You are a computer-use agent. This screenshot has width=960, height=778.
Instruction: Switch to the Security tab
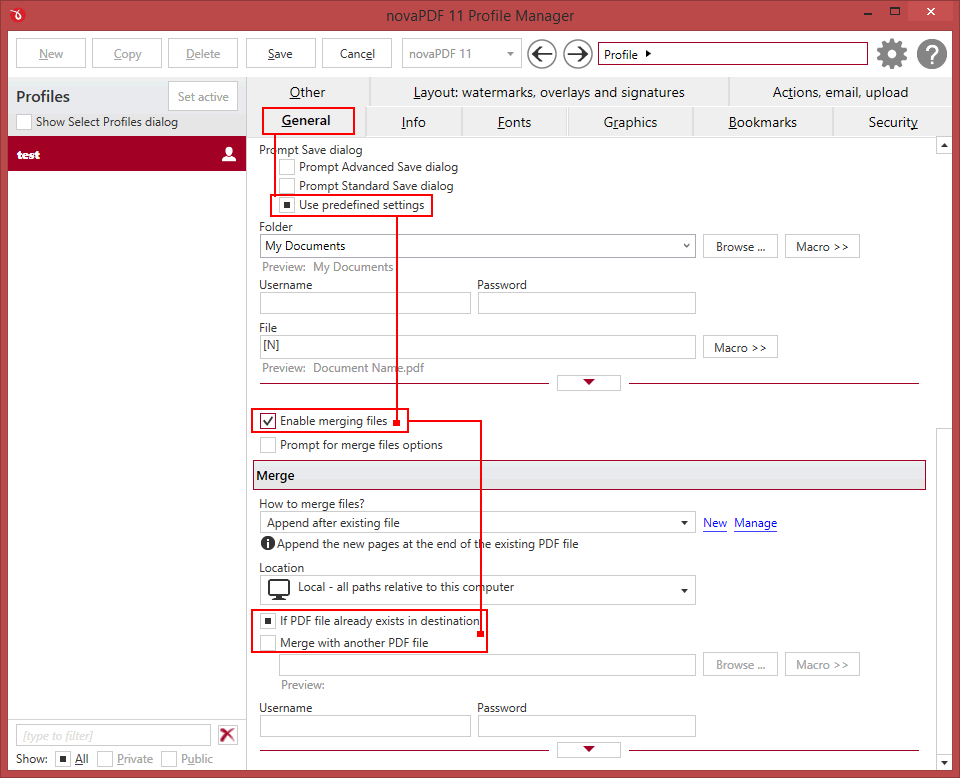[893, 122]
